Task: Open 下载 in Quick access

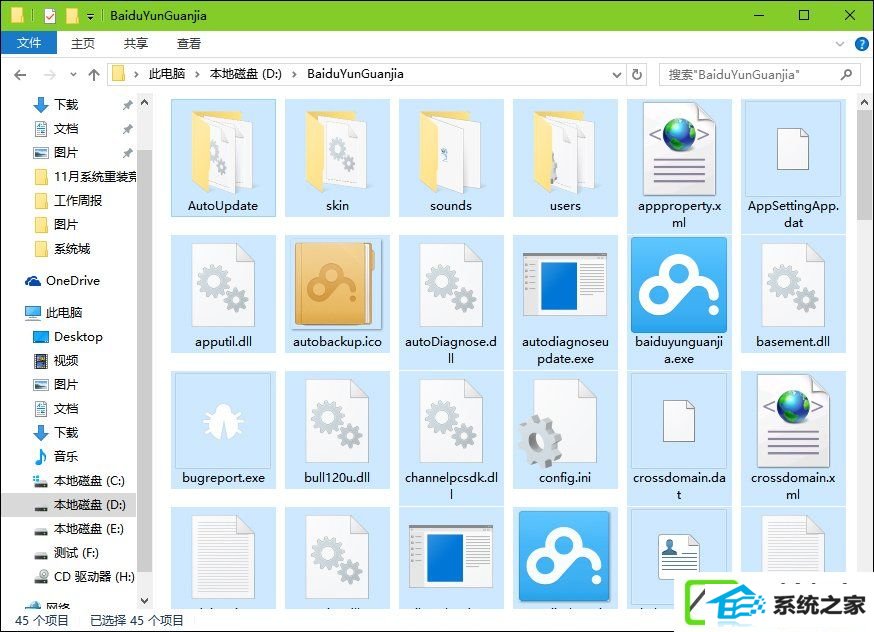Action: [66, 105]
